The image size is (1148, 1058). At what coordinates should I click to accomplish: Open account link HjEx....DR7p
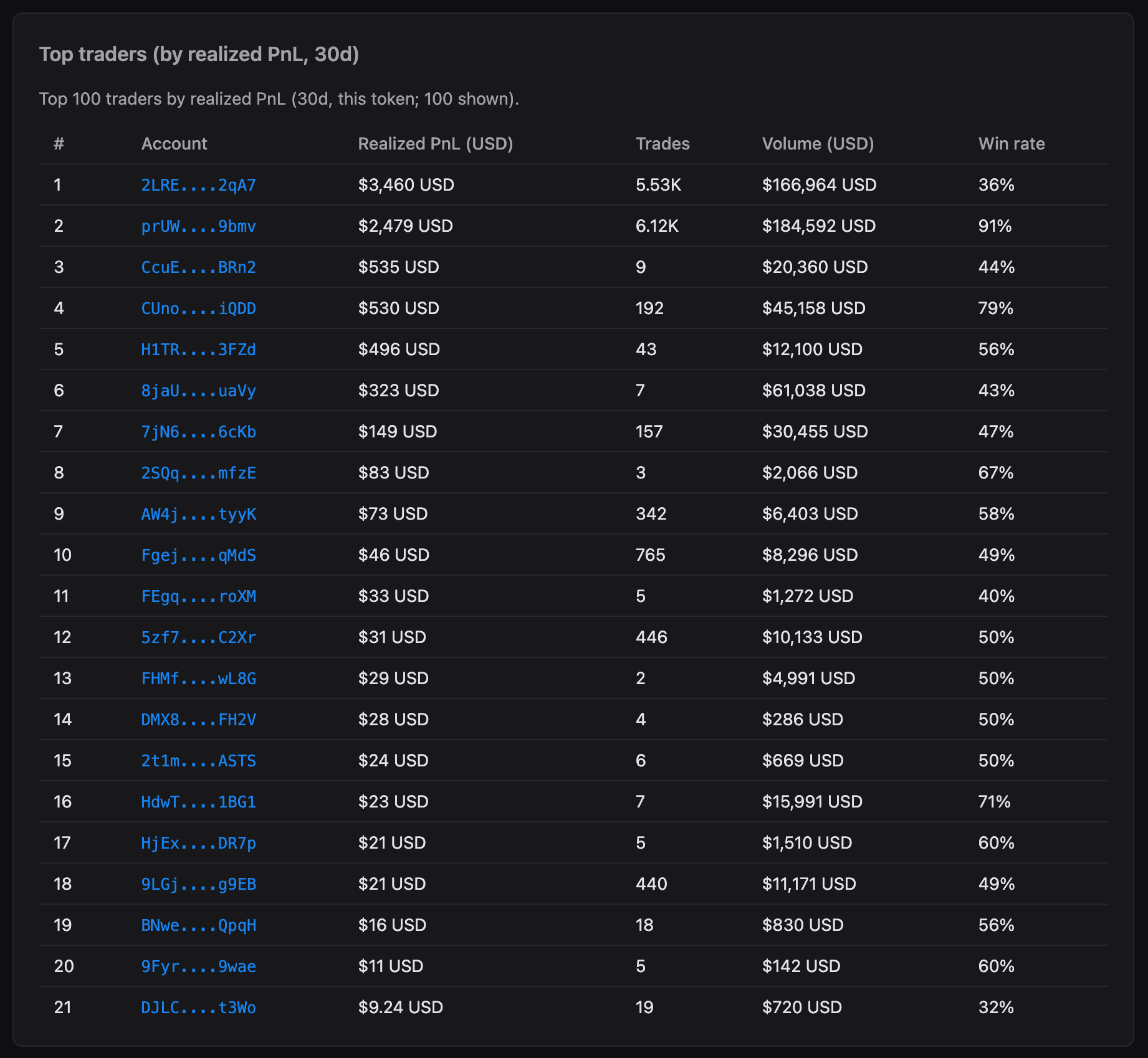pyautogui.click(x=198, y=843)
